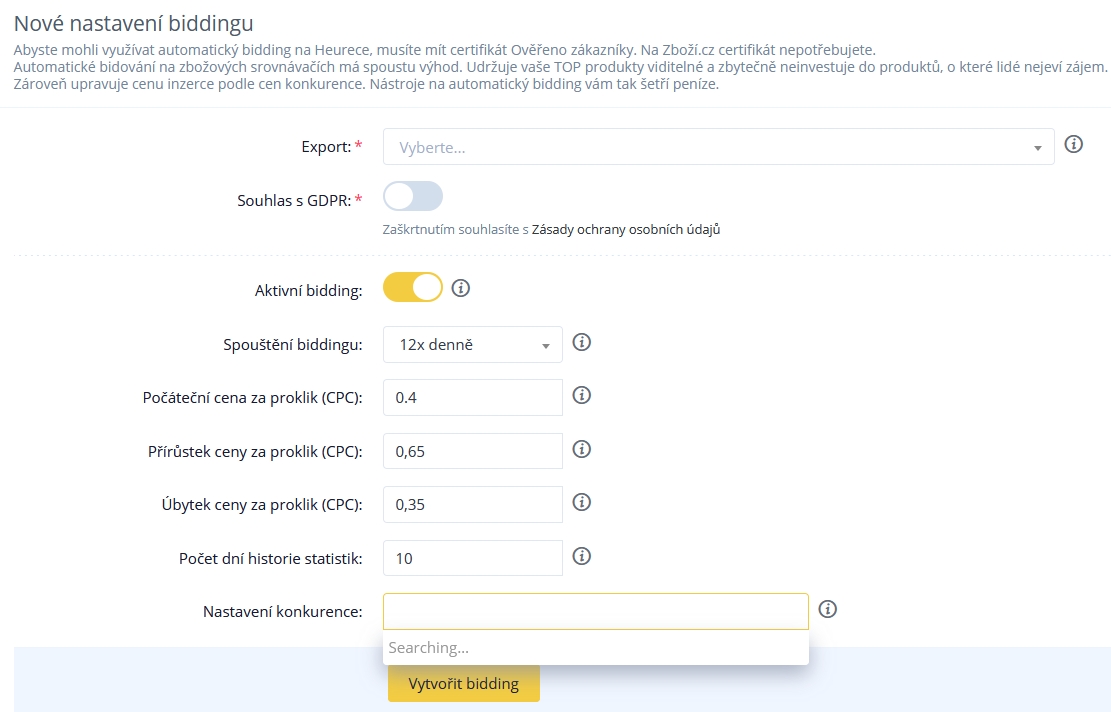
Task: Click the Počáteční cena za proklik input
Action: click(x=473, y=397)
